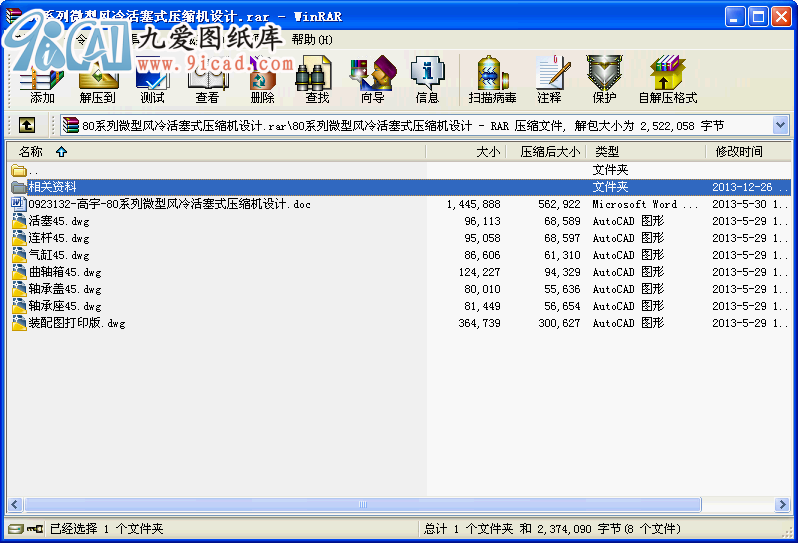The width and height of the screenshot is (798, 543).
Task: Go up one folder level button
Action: coord(27,125)
